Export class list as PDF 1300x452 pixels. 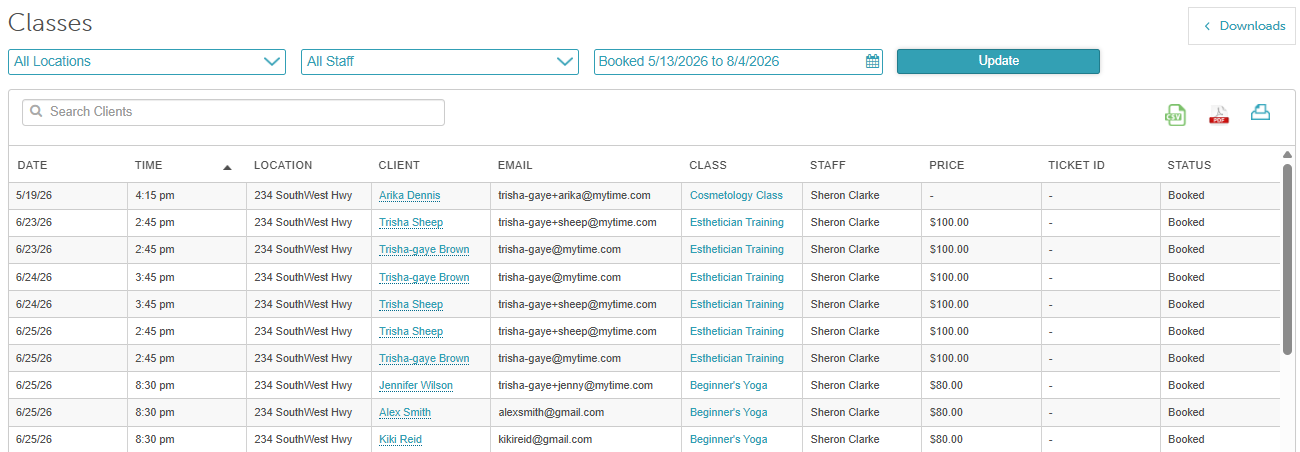coord(1219,114)
